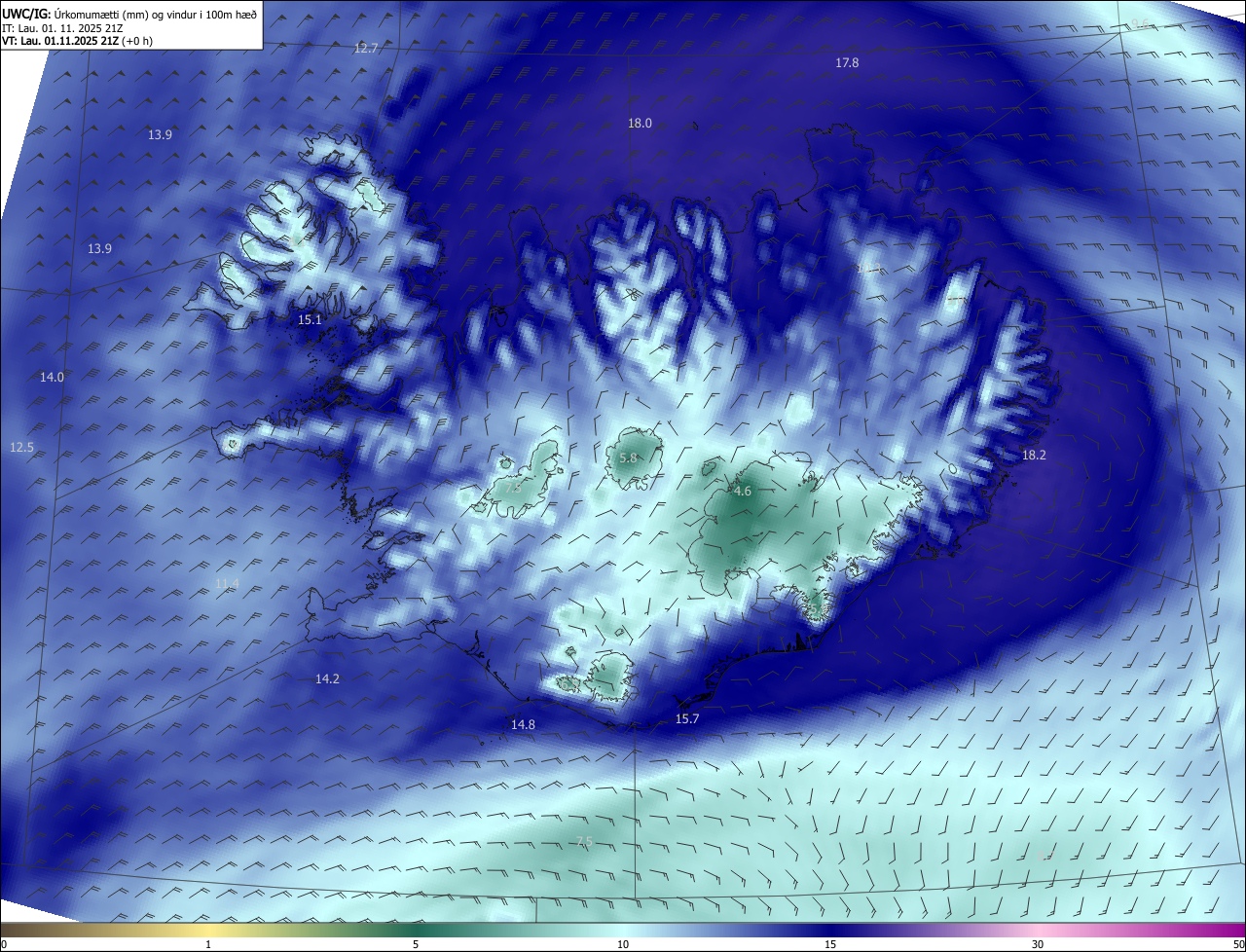Click the colorbar tick labeled 15
The width and height of the screenshot is (1246, 952).
pos(830,944)
